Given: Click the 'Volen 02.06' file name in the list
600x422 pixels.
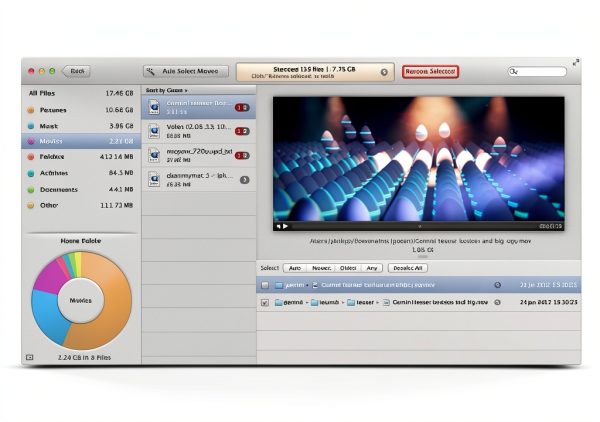Looking at the screenshot, I should click(199, 127).
